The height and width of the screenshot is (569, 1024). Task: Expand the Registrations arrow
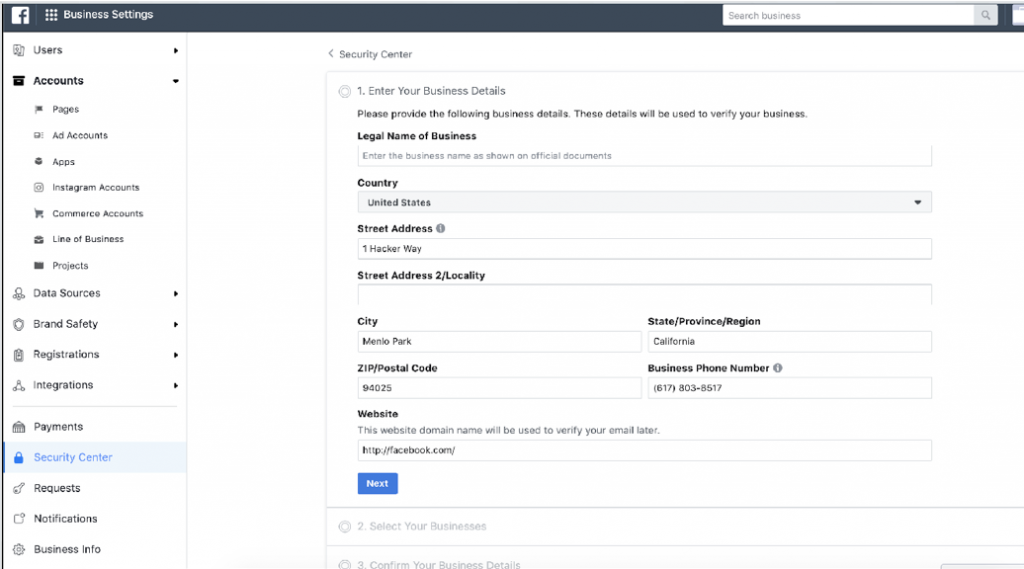coord(176,355)
